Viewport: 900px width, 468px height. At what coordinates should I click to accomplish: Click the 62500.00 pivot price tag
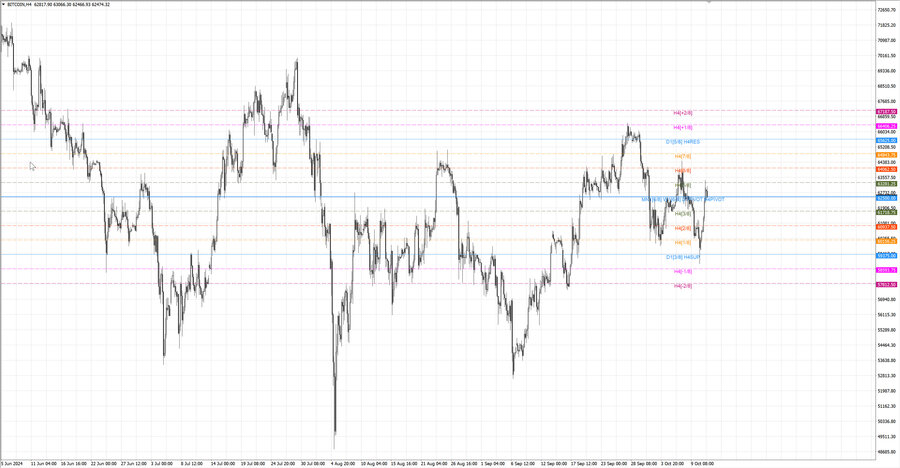[x=887, y=198]
